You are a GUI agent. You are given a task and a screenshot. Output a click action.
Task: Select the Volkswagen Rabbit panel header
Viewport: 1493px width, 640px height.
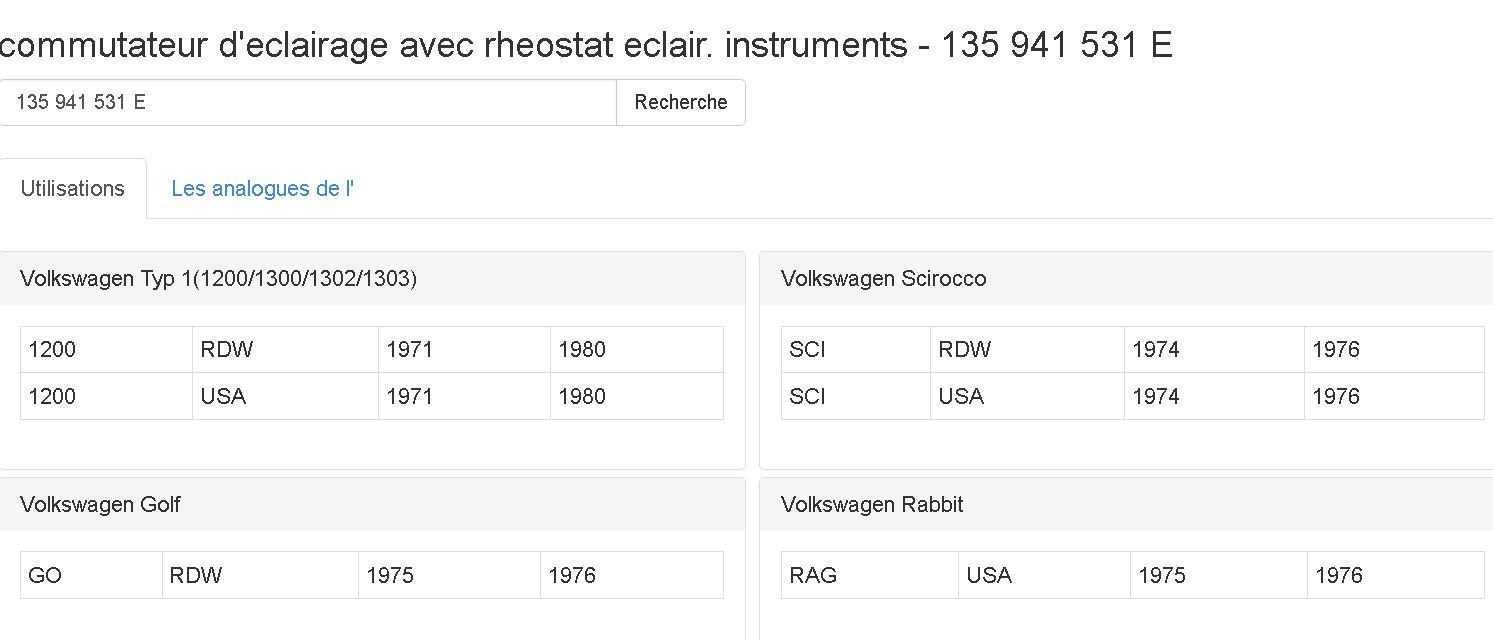click(1126, 504)
